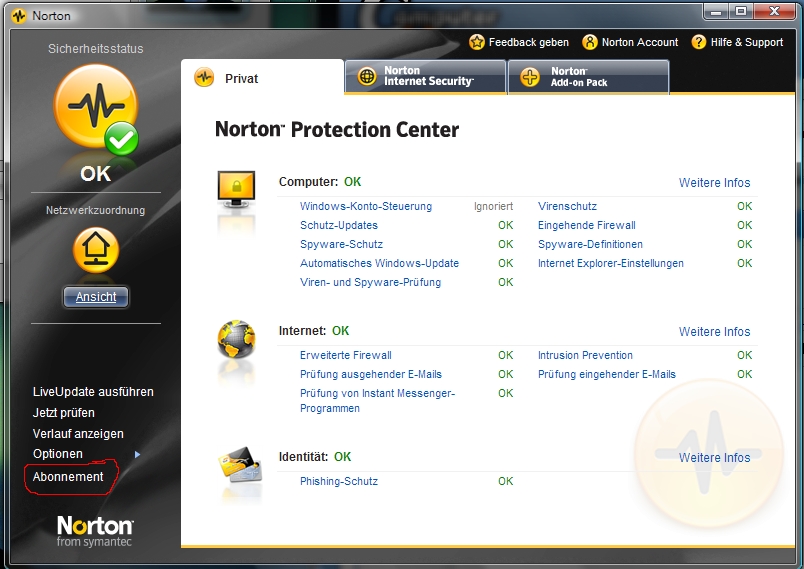Click the network mapping house icon

96,250
